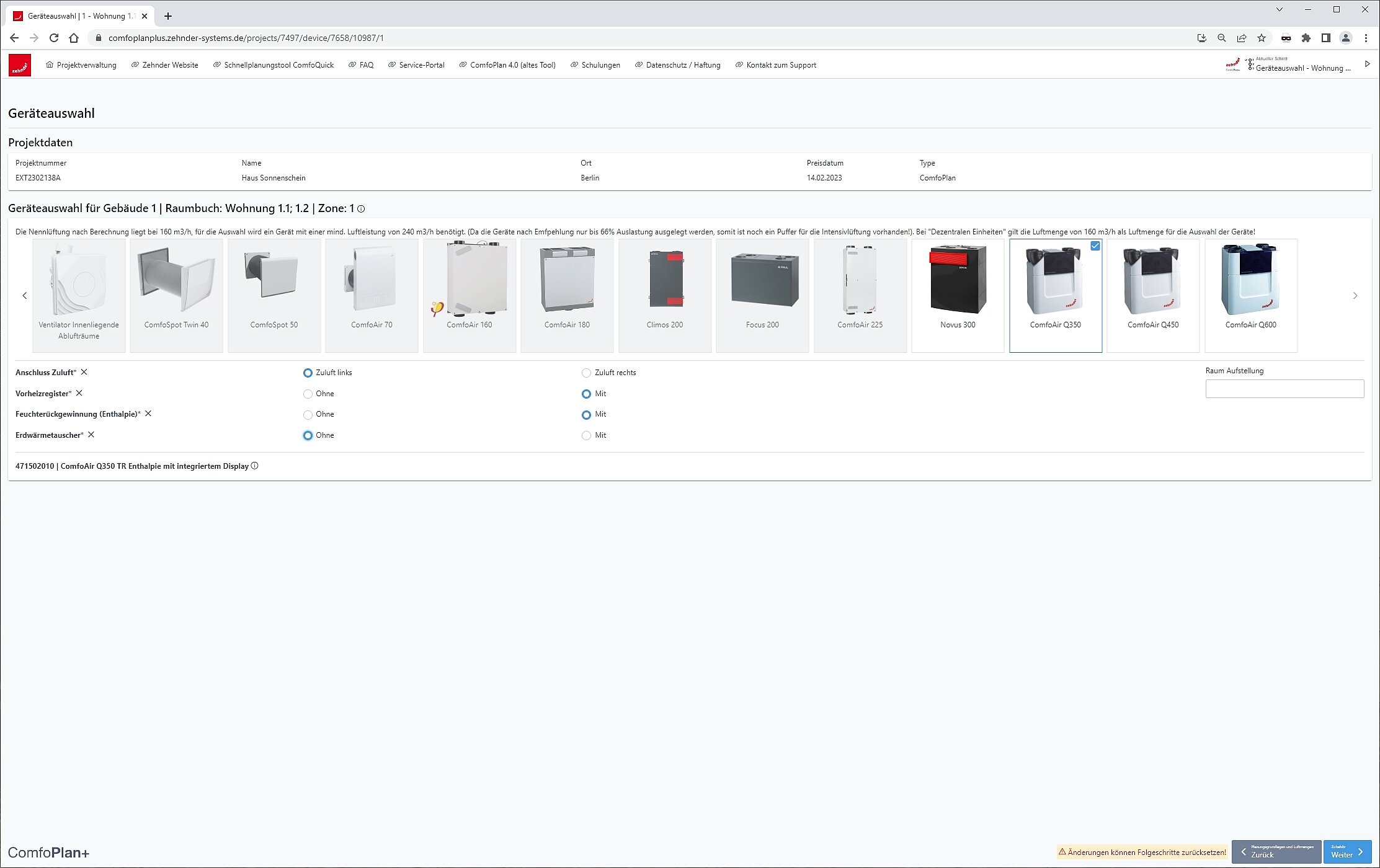Choose Ohne for Vorheizregister
Viewport: 1380px width, 868px height.
click(308, 394)
